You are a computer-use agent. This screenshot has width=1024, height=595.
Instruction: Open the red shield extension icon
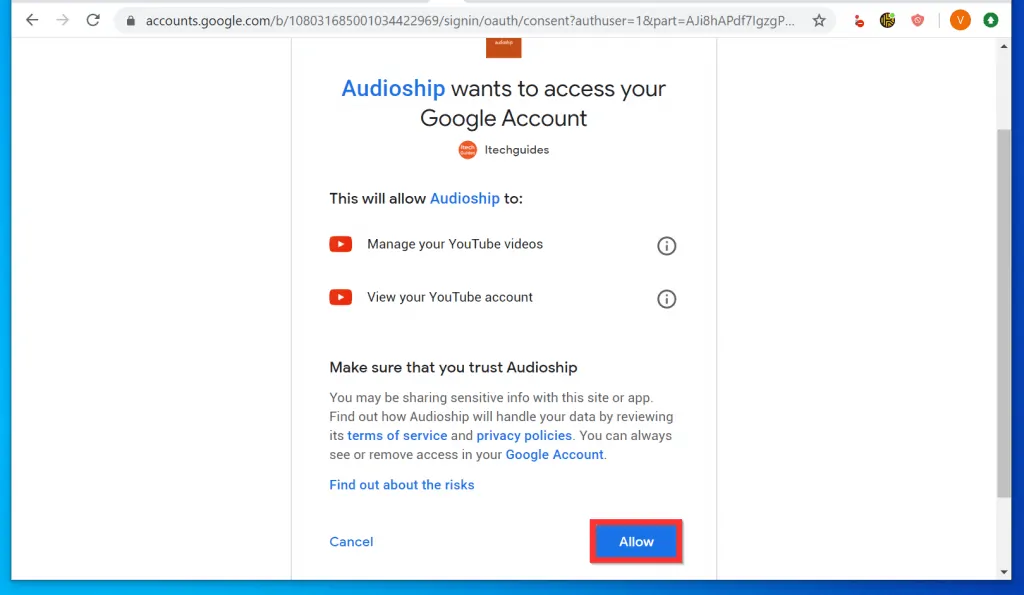pos(918,21)
